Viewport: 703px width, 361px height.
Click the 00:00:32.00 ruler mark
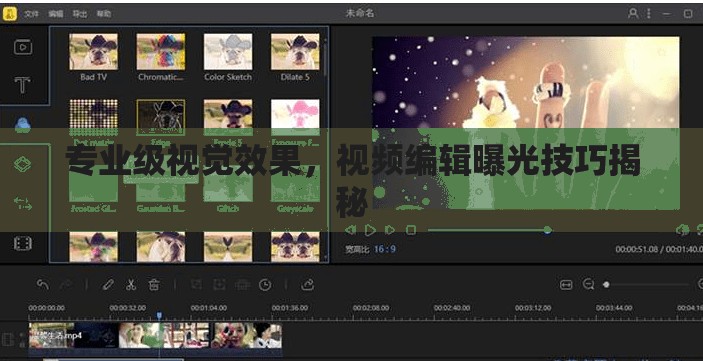click(128, 308)
